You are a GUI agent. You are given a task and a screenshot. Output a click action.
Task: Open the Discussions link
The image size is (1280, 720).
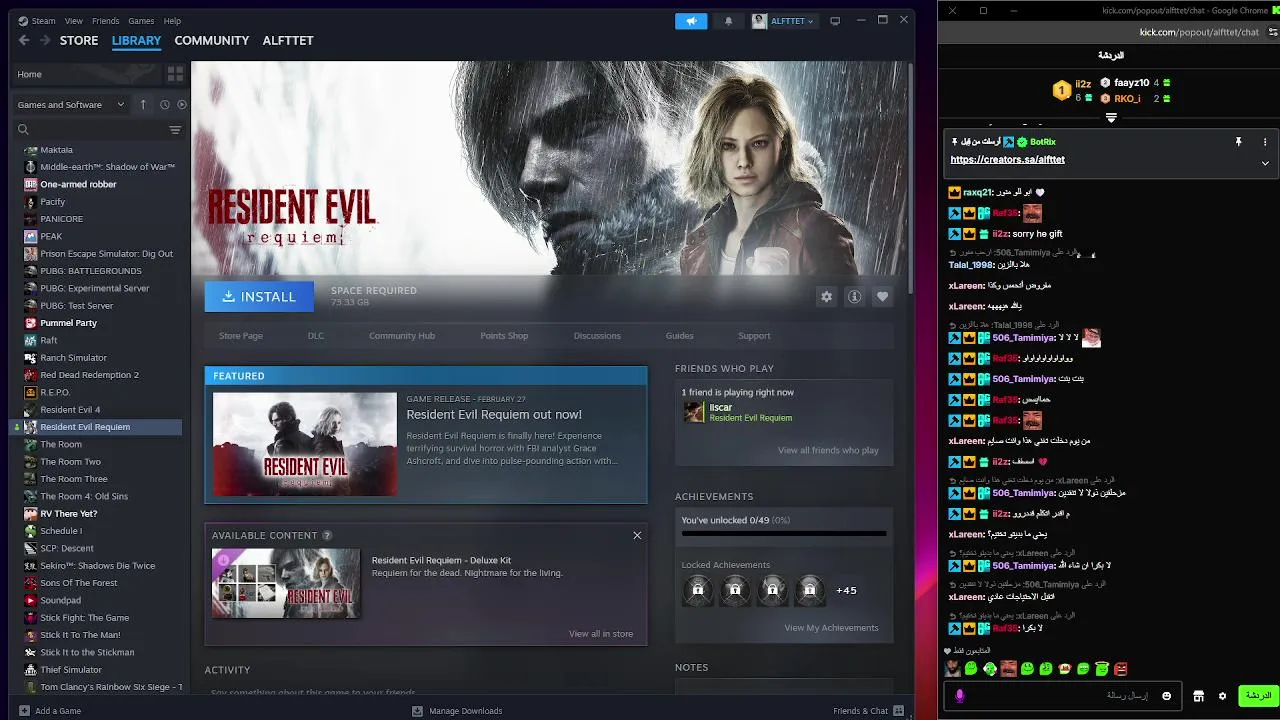597,336
